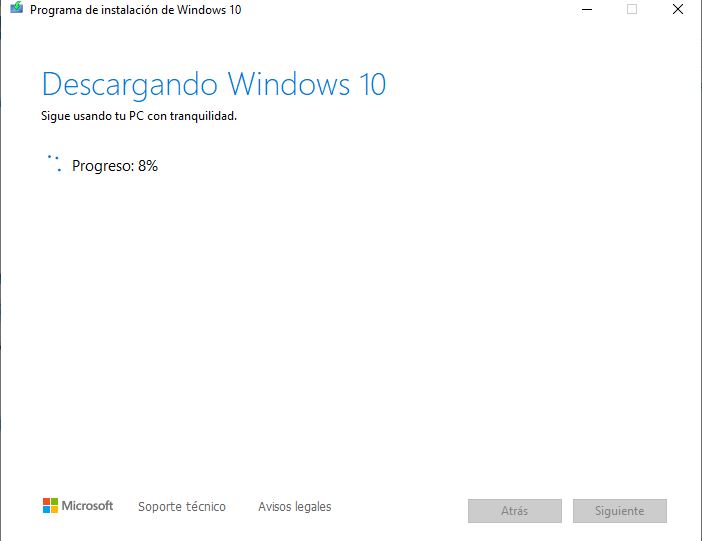Open the Soporte técnico link
This screenshot has width=702, height=541.
click(182, 507)
